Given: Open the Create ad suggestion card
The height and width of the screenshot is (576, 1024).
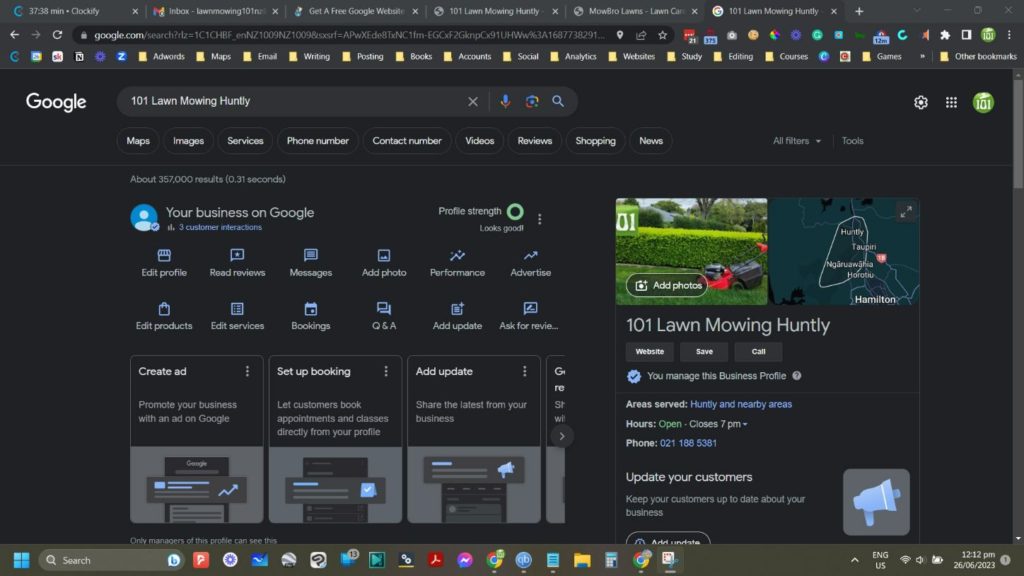Looking at the screenshot, I should click(x=197, y=439).
